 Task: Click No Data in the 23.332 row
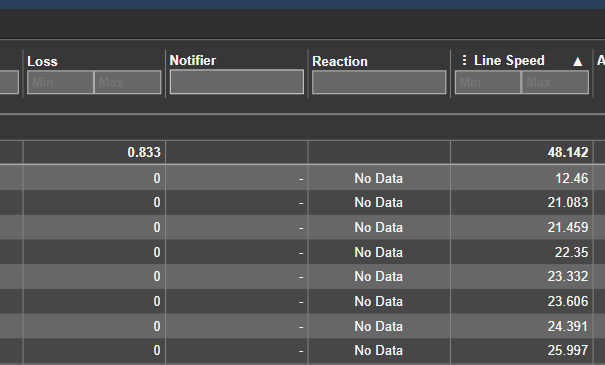(379, 277)
